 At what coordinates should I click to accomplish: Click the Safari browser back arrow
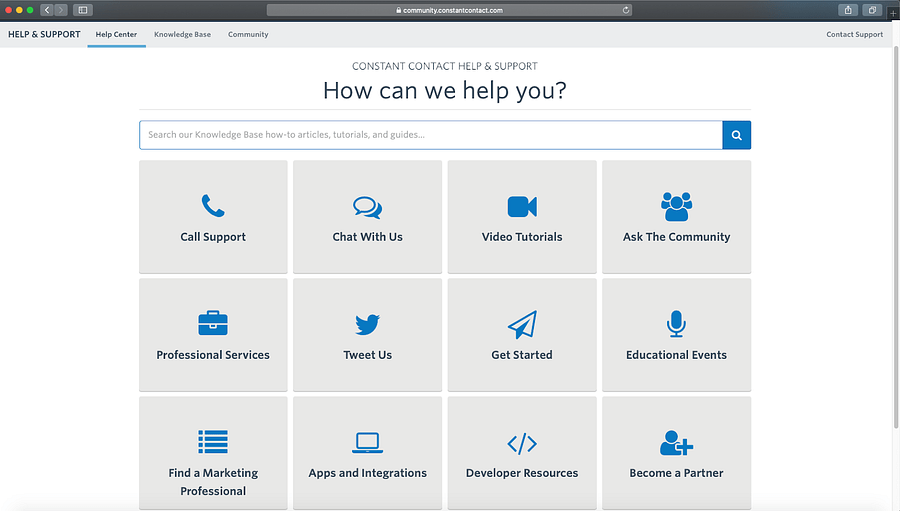47,10
